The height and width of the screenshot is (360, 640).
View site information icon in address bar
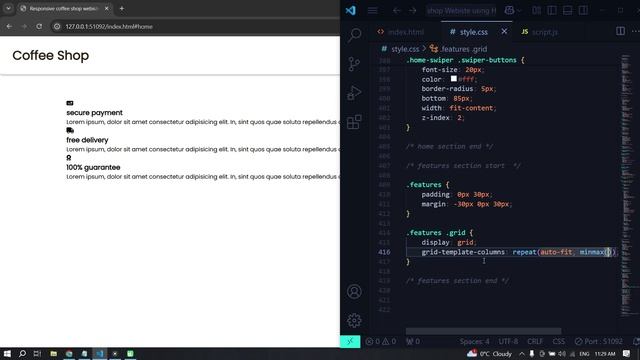click(x=57, y=27)
